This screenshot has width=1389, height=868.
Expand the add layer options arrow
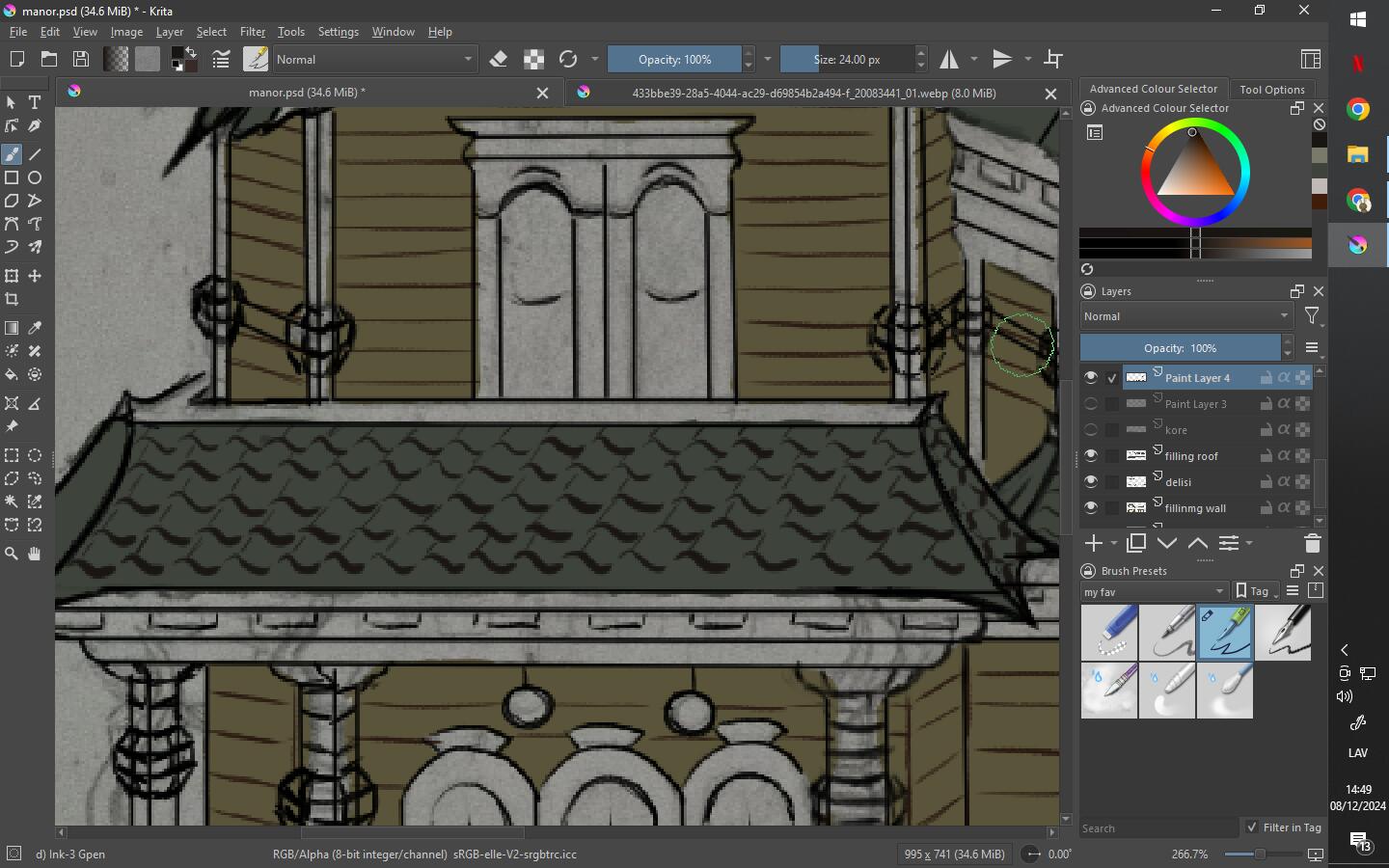coord(1114,544)
